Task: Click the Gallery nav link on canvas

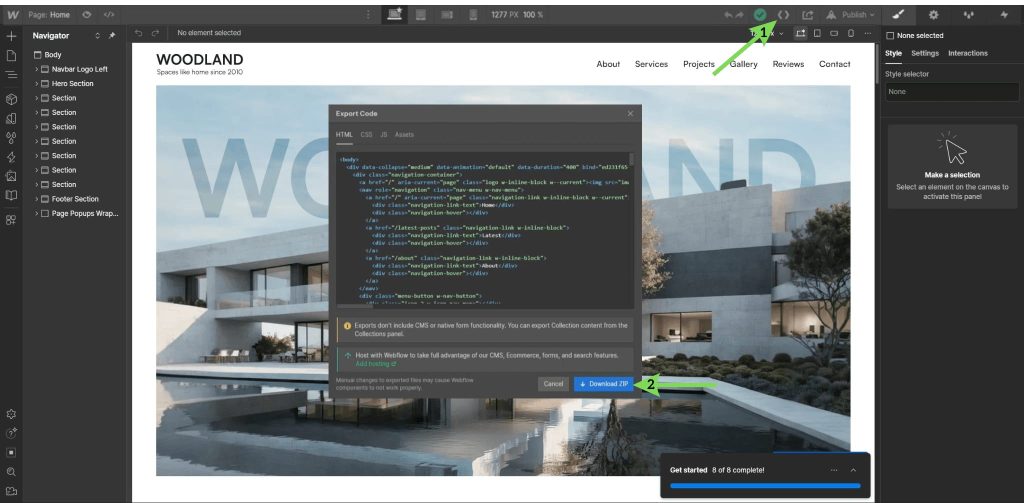Action: pyautogui.click(x=744, y=64)
